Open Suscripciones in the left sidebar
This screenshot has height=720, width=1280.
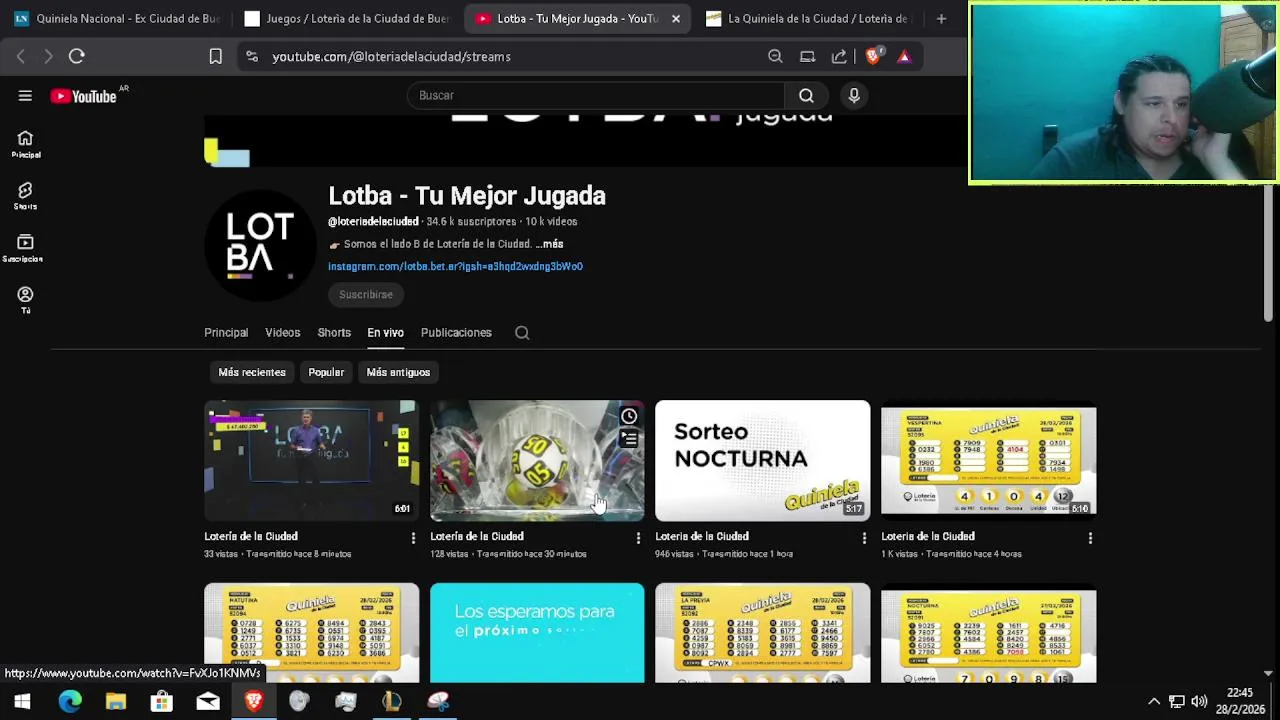[25, 248]
